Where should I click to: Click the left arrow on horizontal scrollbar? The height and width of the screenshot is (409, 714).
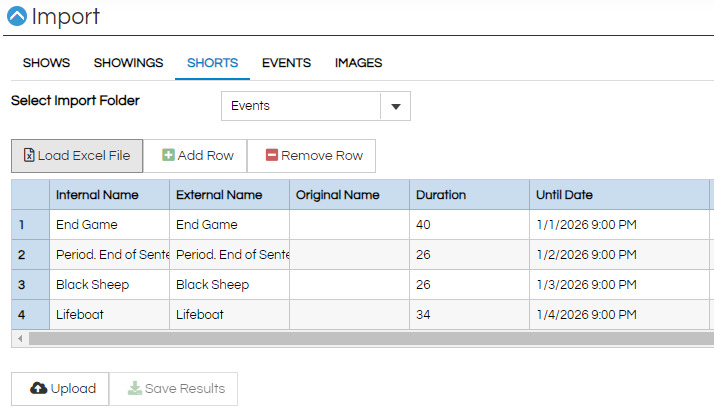tap(20, 338)
